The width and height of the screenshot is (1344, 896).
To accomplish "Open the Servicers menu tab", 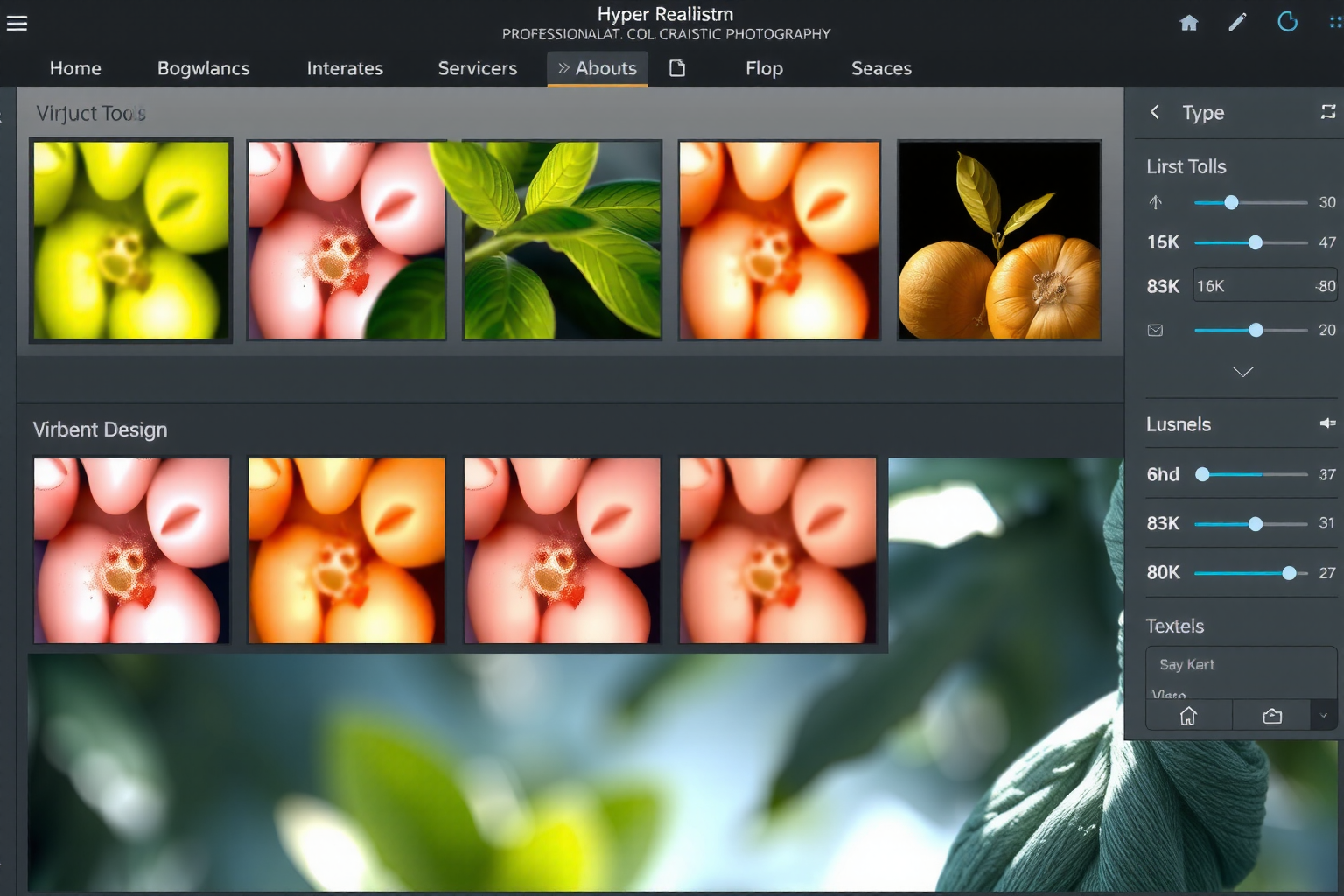I will point(477,68).
